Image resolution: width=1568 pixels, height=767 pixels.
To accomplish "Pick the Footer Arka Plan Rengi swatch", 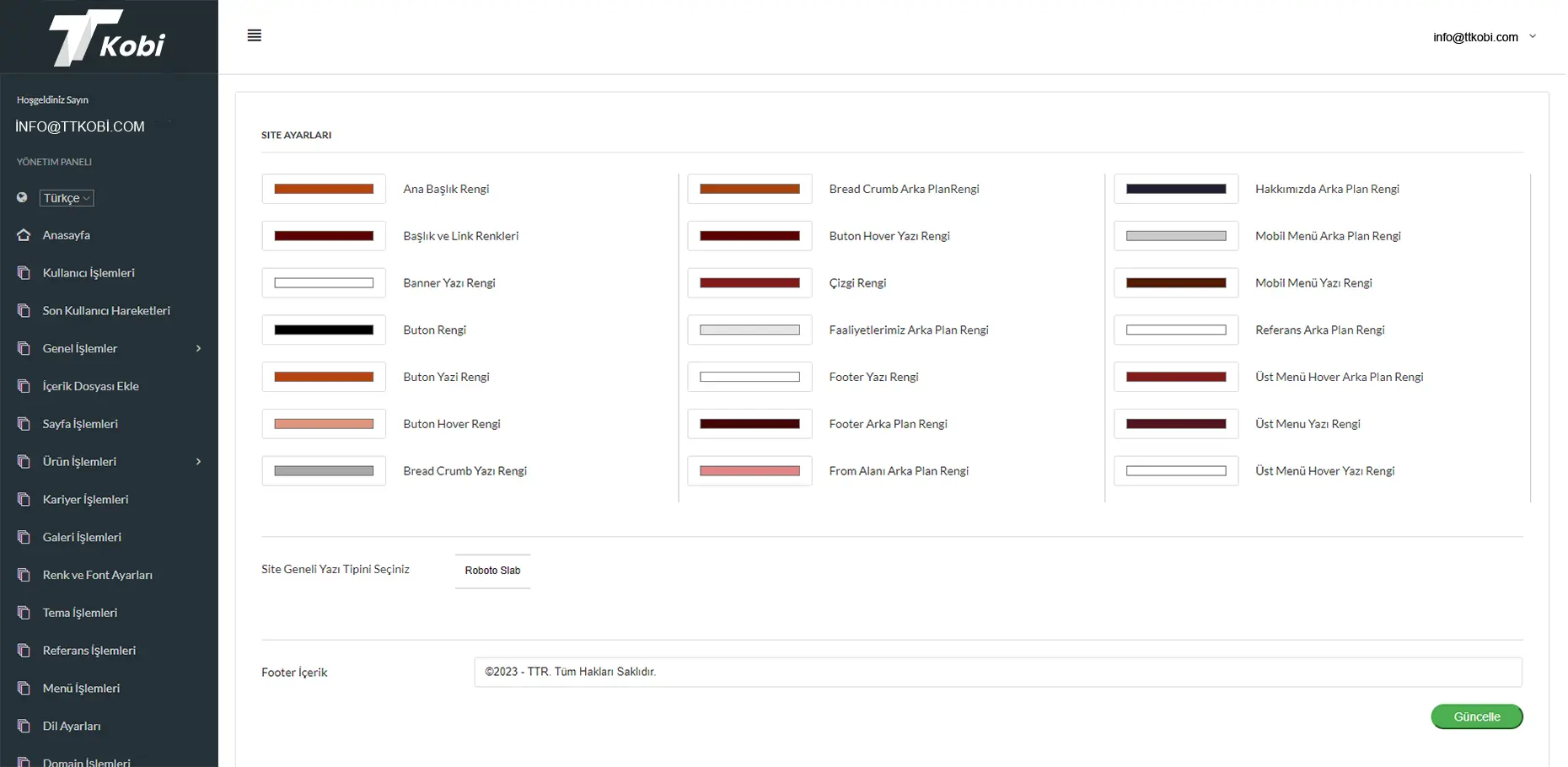I will pos(749,424).
